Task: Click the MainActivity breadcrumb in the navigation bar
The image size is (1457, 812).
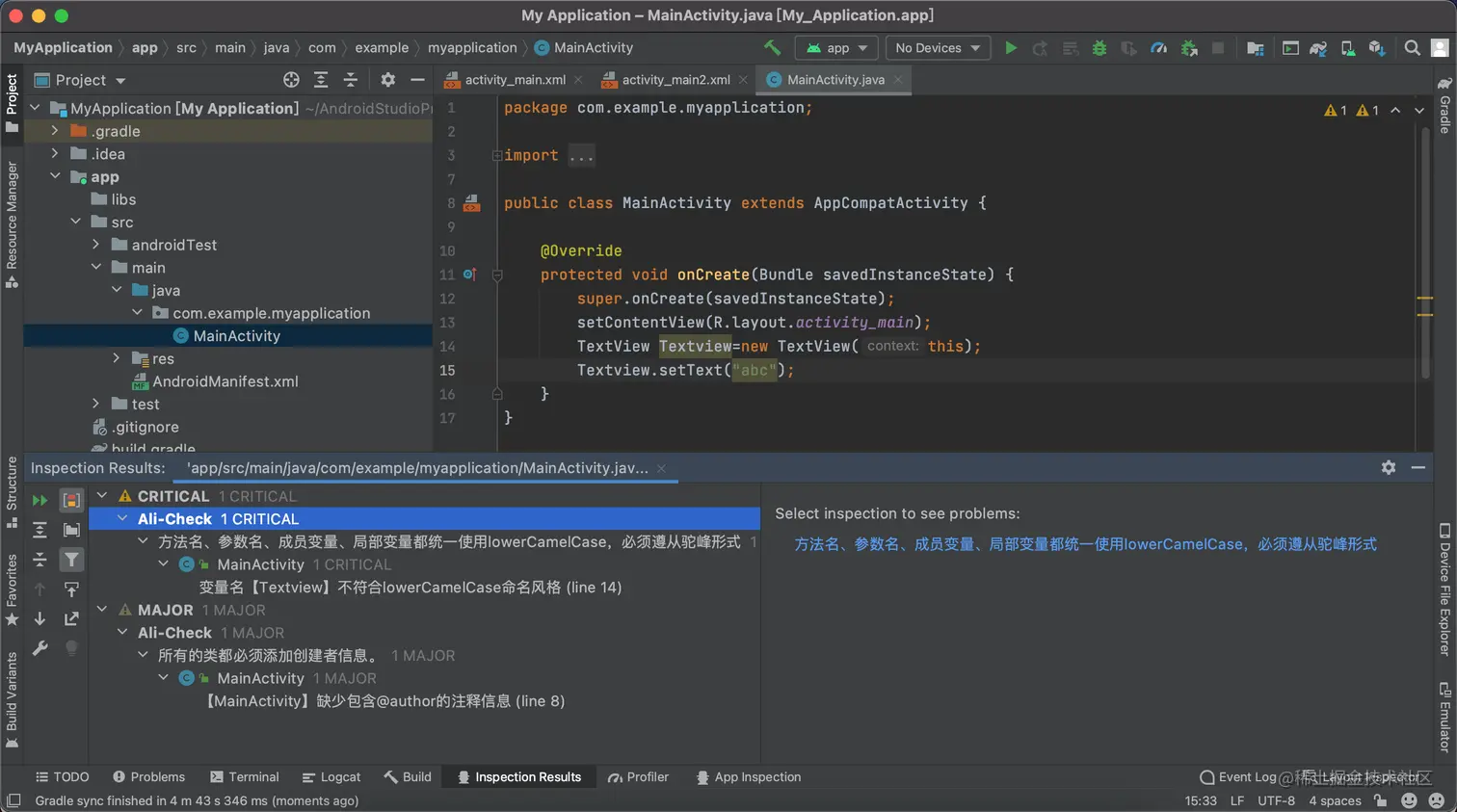Action: [584, 47]
